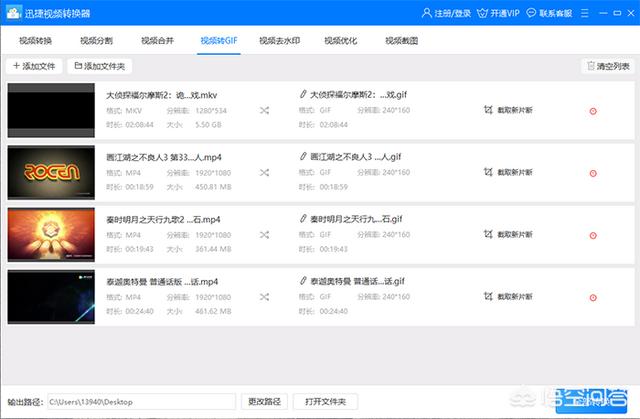Click the 大侦探福尔摩斯2 video thumbnail
This screenshot has width=640, height=419.
click(x=51, y=110)
